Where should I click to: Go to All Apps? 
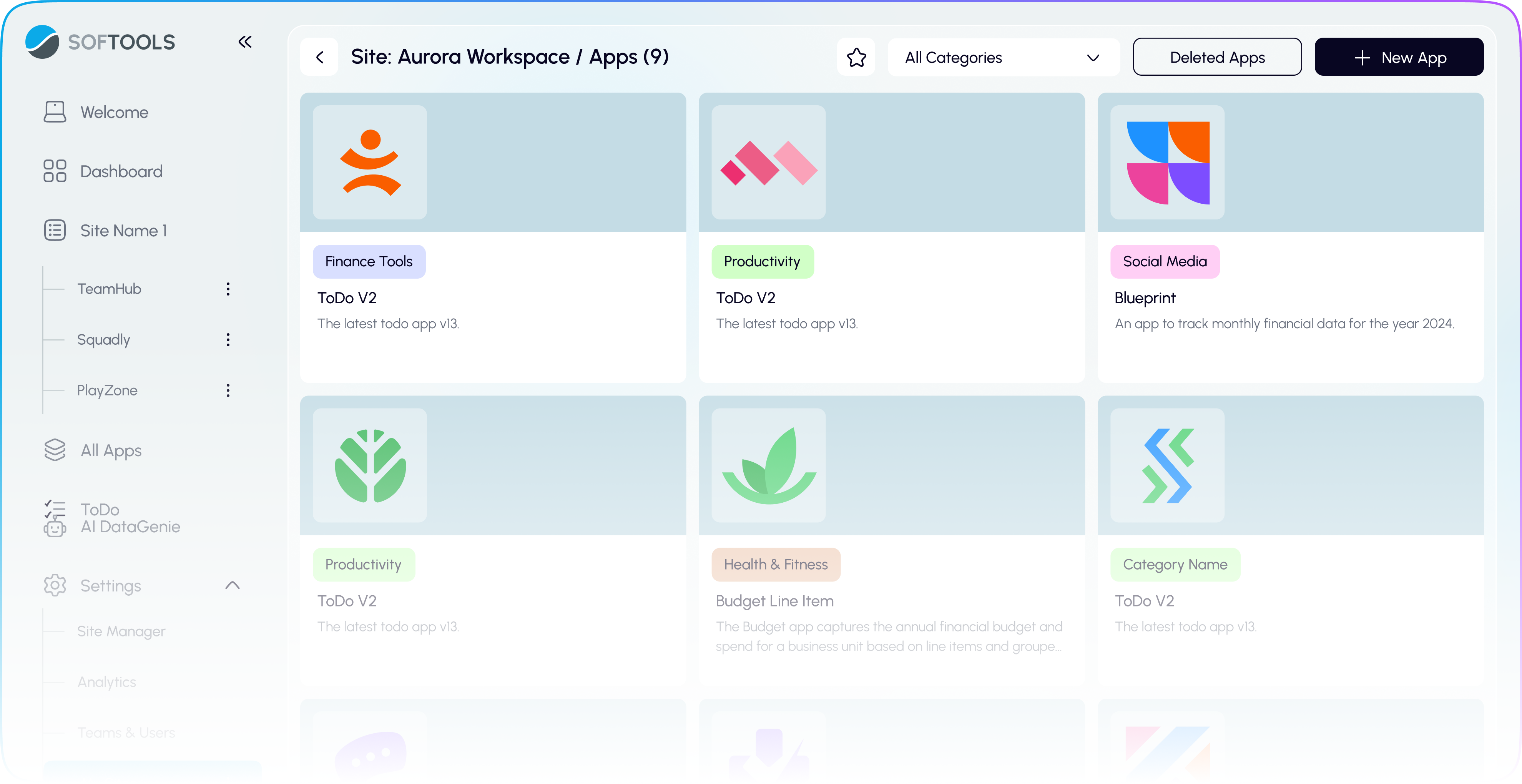[111, 450]
